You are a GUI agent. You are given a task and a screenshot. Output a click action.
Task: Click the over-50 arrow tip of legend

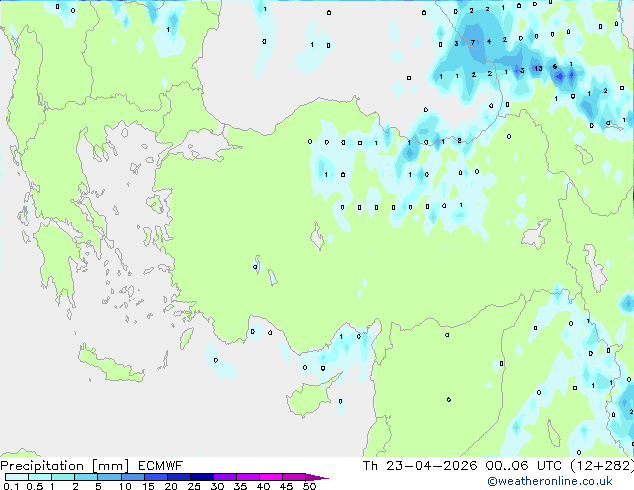(317, 477)
